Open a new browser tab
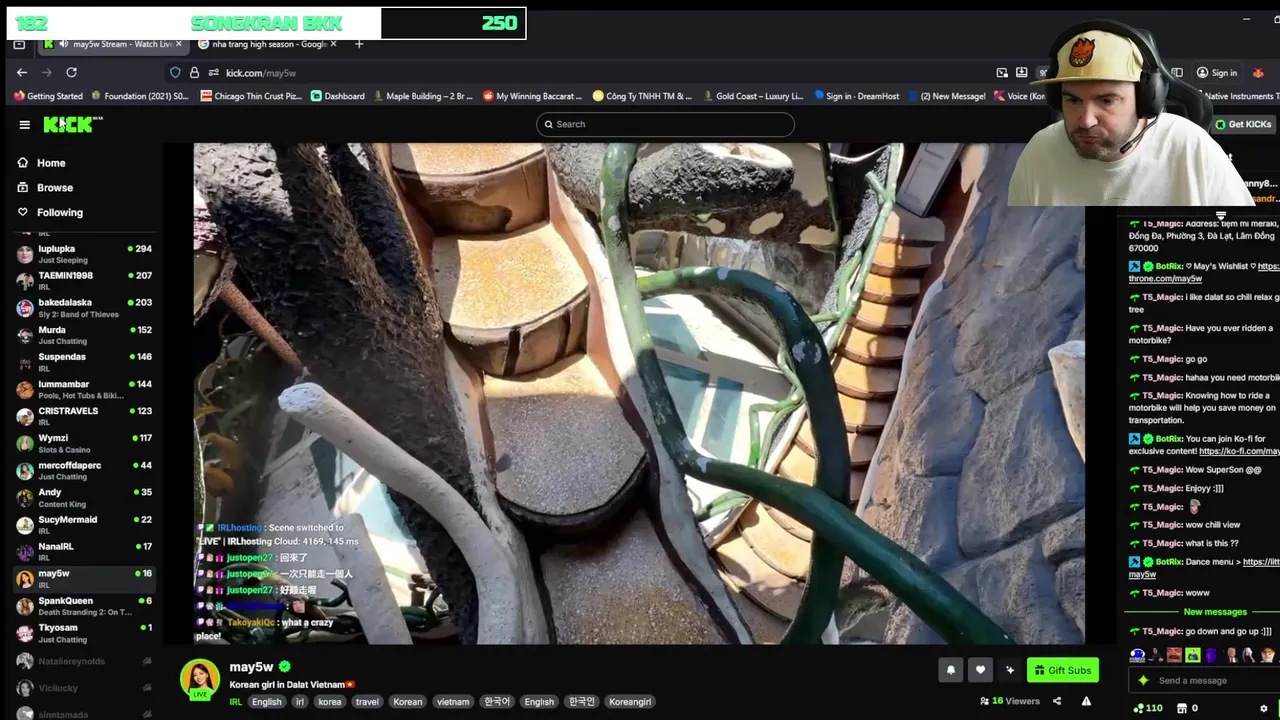The width and height of the screenshot is (1280, 720). pyautogui.click(x=359, y=44)
